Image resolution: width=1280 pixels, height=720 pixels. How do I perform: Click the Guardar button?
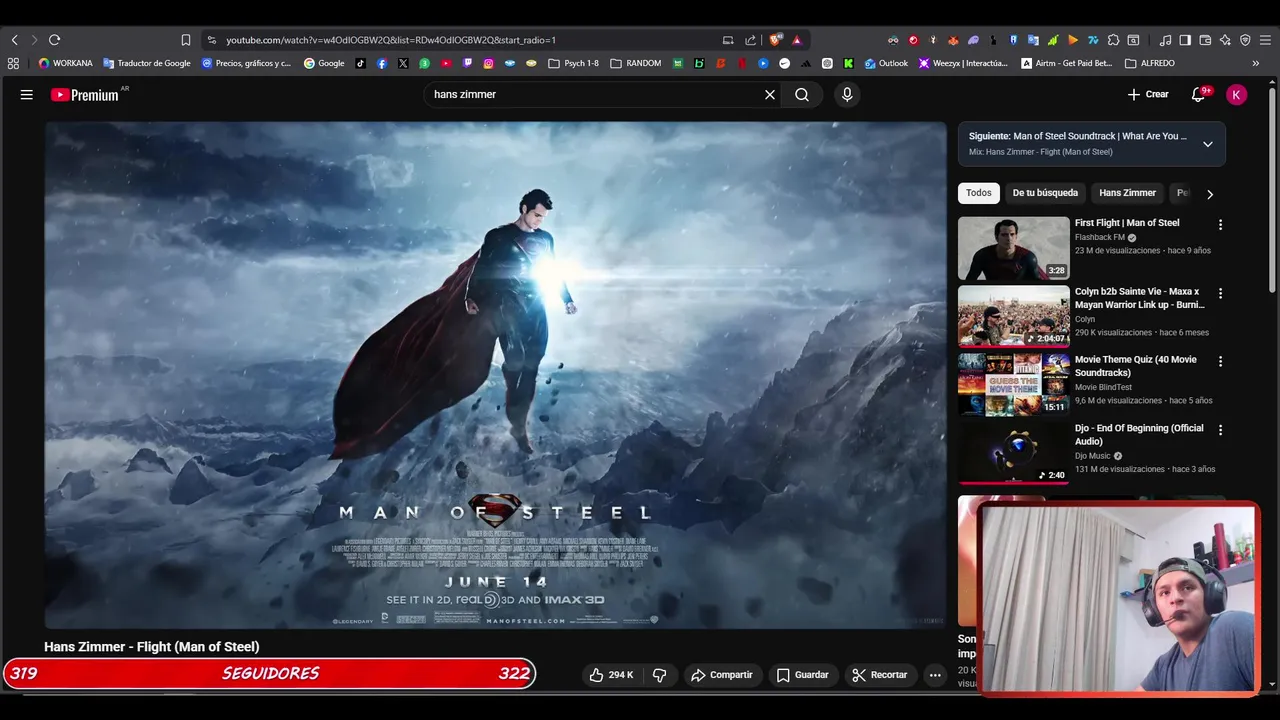[803, 675]
